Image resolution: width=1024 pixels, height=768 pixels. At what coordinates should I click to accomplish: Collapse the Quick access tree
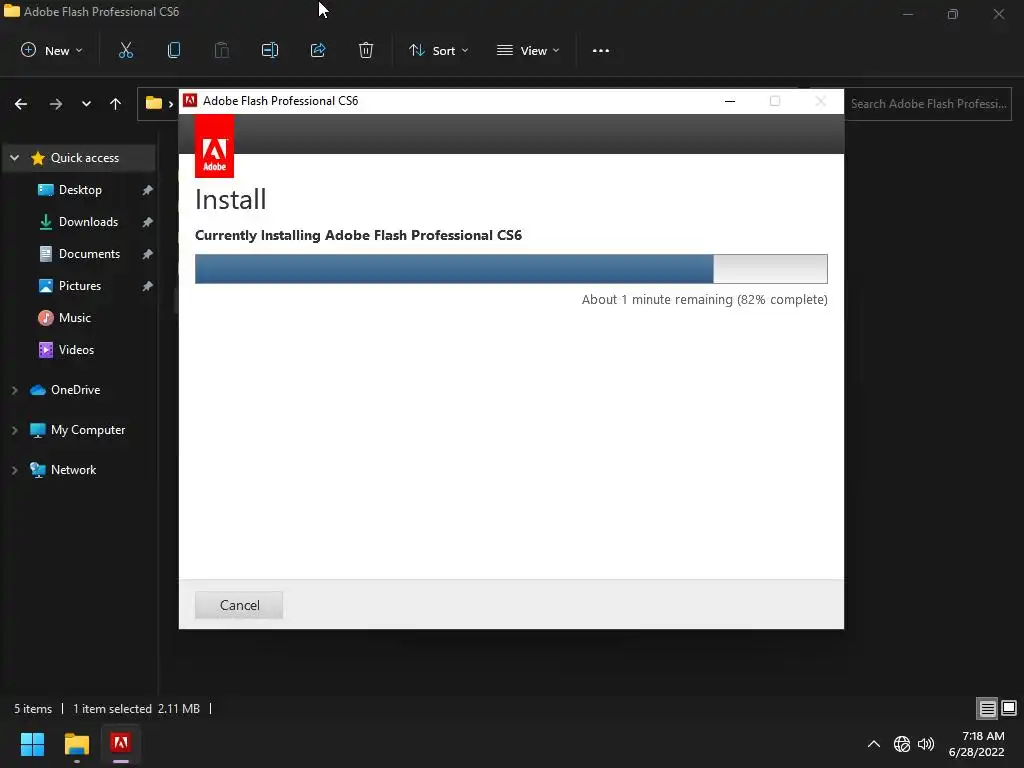tap(14, 158)
